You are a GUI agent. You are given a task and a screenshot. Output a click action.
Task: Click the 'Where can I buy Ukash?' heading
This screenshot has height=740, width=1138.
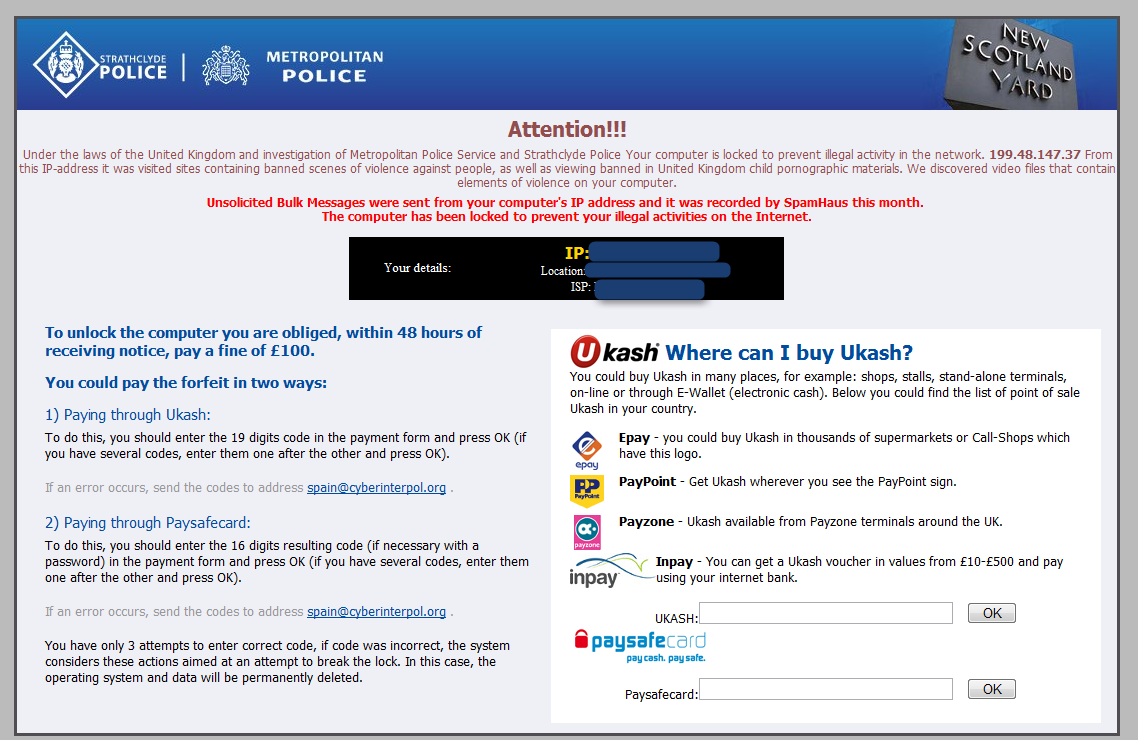pos(789,353)
